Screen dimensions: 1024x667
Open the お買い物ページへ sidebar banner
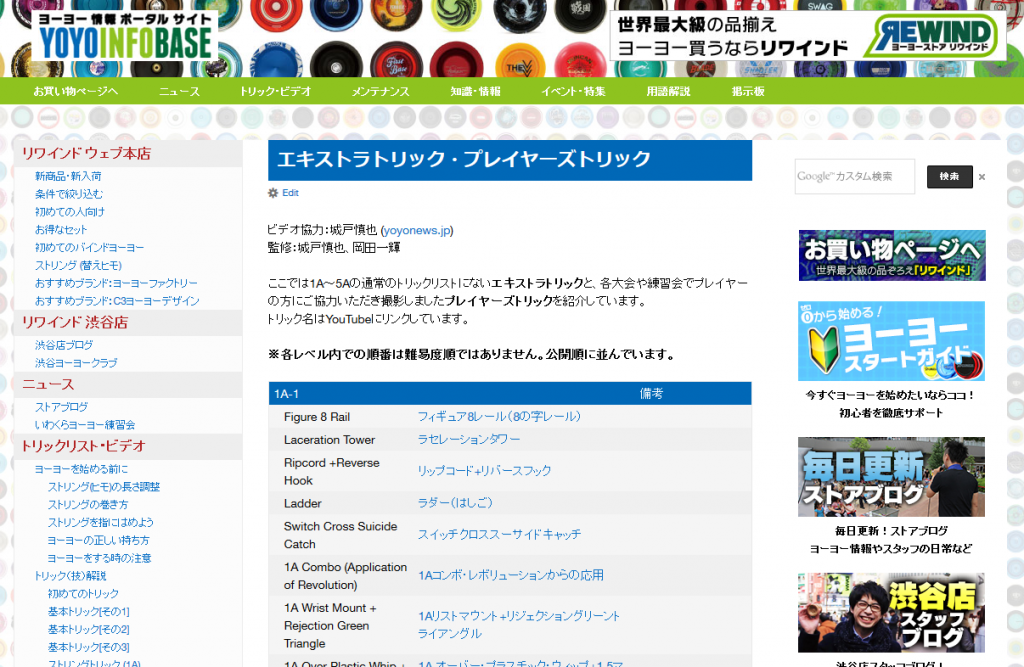[891, 255]
